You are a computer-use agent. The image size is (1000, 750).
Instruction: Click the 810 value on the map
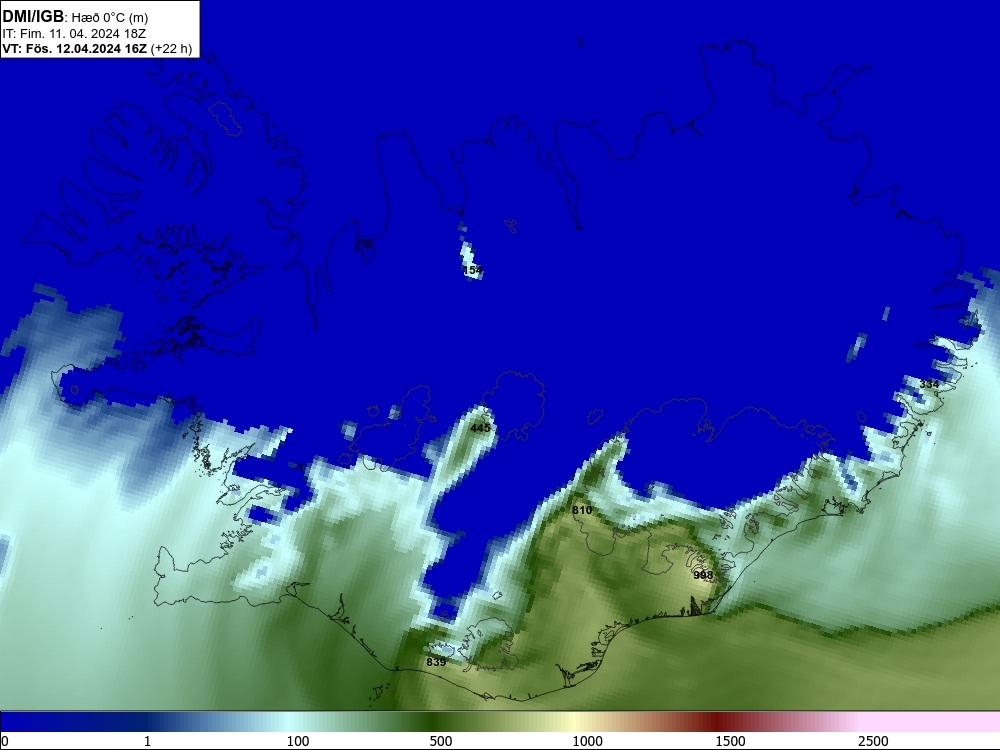click(582, 510)
